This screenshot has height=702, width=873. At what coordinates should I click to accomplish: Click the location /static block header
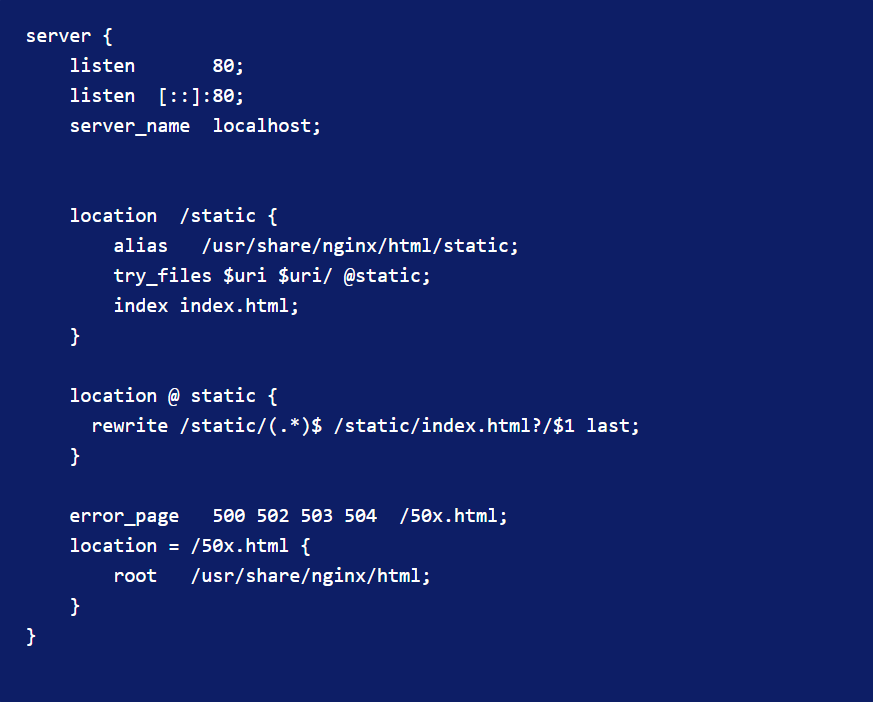coord(173,216)
